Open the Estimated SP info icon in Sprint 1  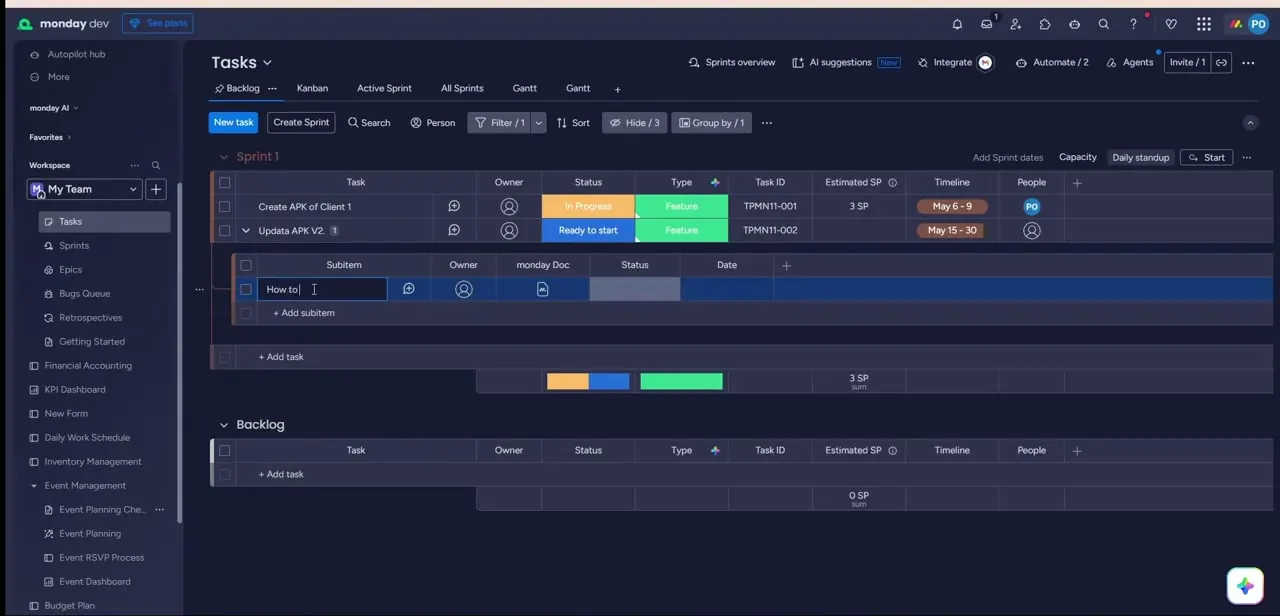point(893,183)
